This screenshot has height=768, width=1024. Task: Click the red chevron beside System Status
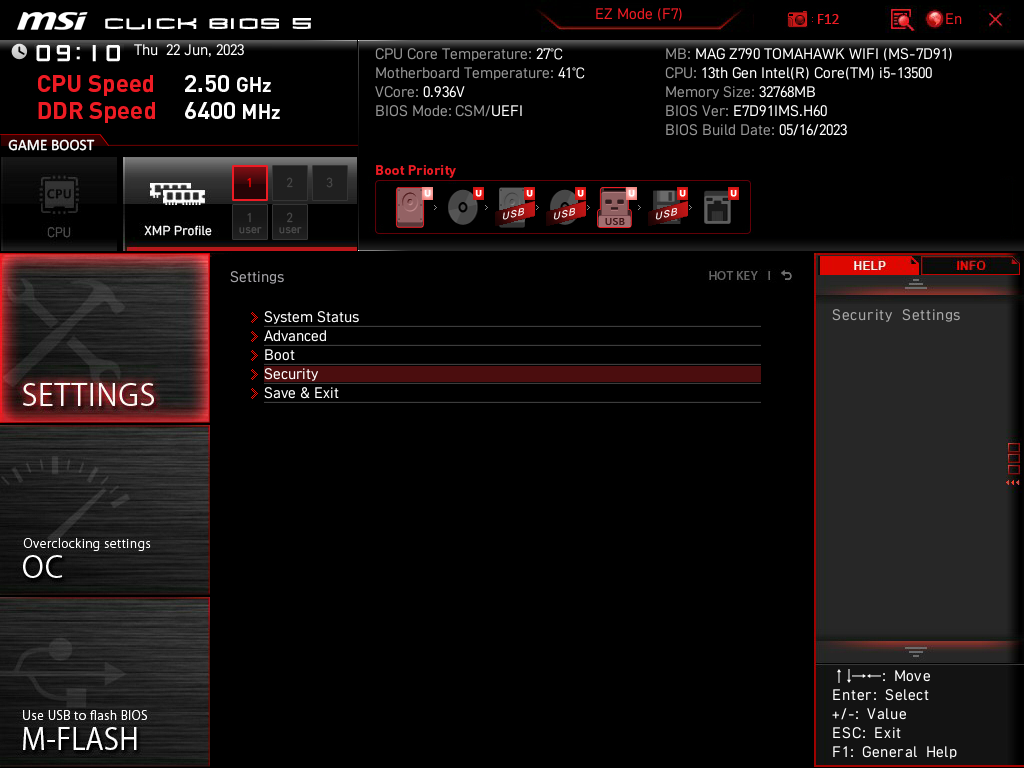(254, 317)
